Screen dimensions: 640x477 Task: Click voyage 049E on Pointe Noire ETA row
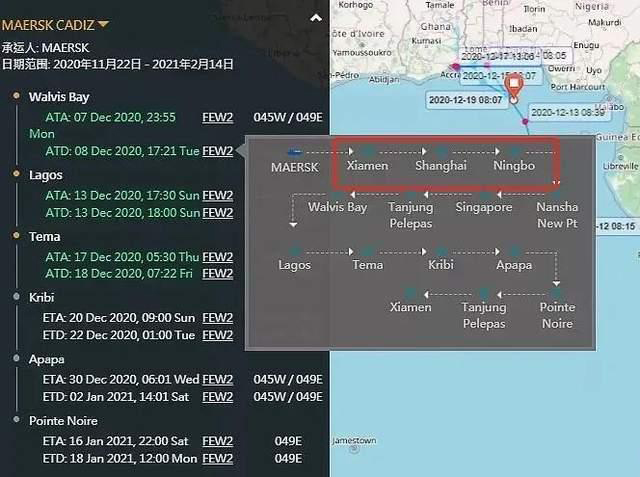coord(288,441)
